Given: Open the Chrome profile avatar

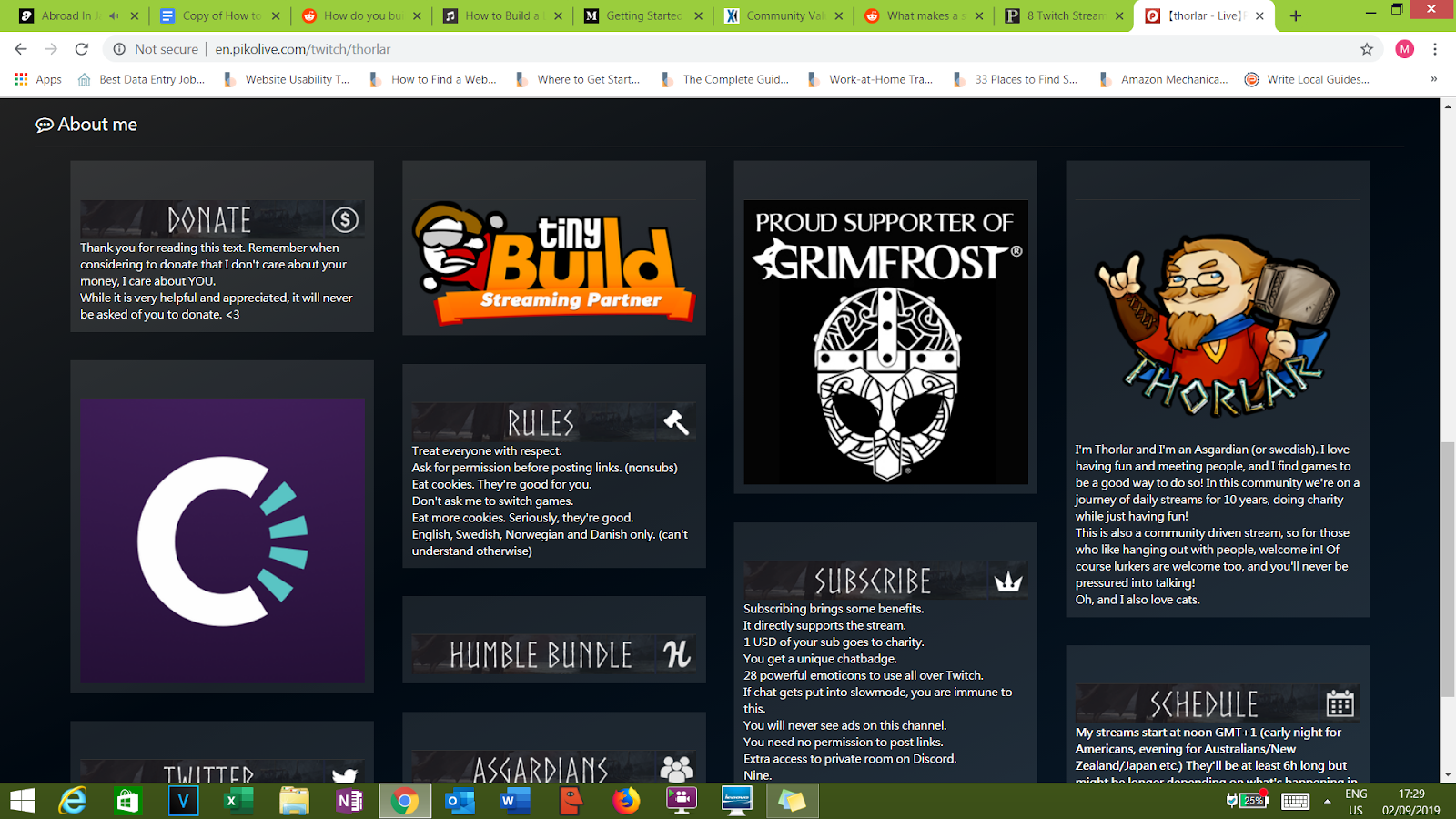Looking at the screenshot, I should click(x=1404, y=49).
